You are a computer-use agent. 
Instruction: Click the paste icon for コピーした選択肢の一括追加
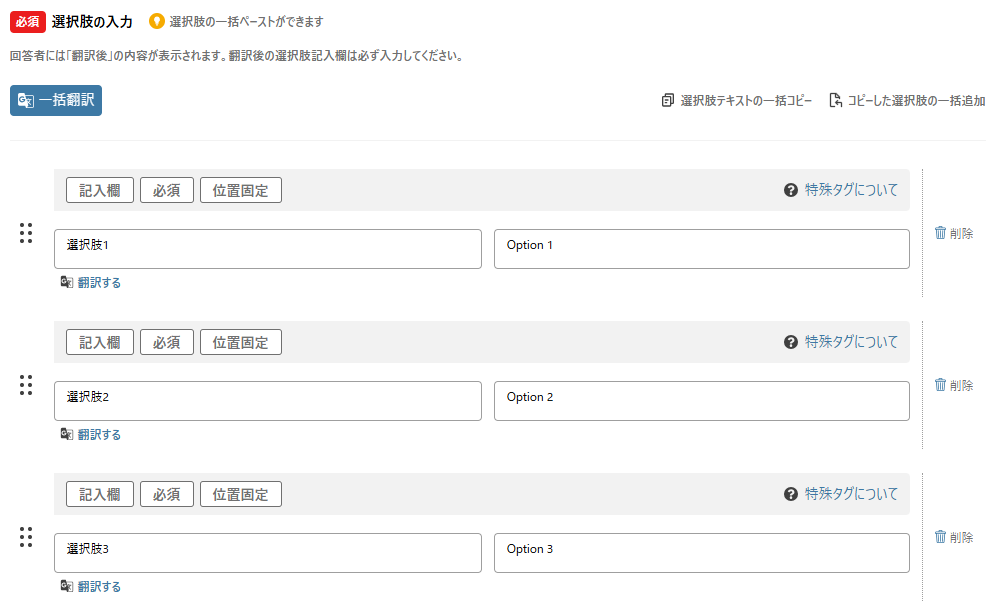[x=835, y=101]
